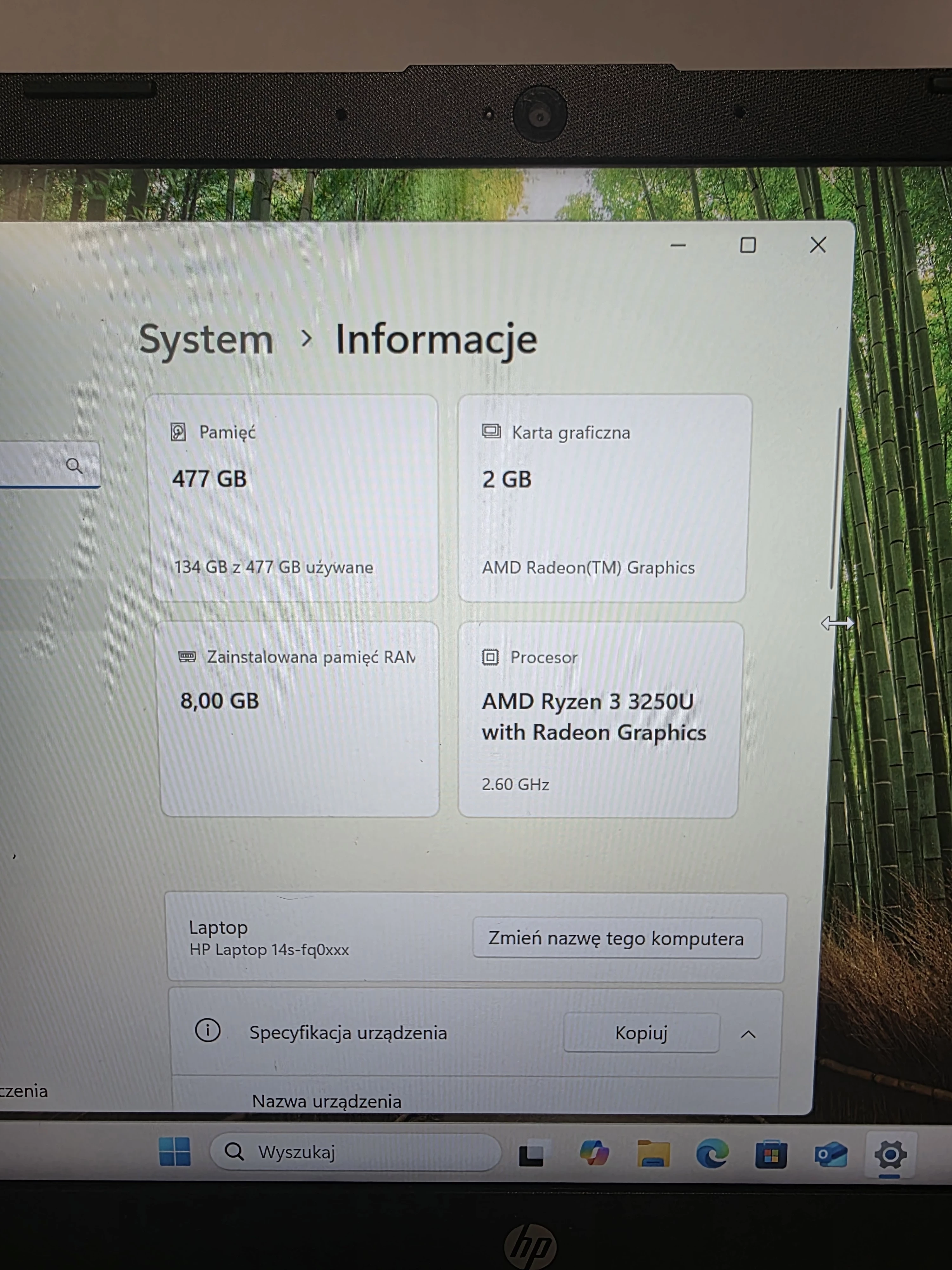Click the RAM memory chip icon
Viewport: 952px width, 1270px height.
tap(187, 656)
